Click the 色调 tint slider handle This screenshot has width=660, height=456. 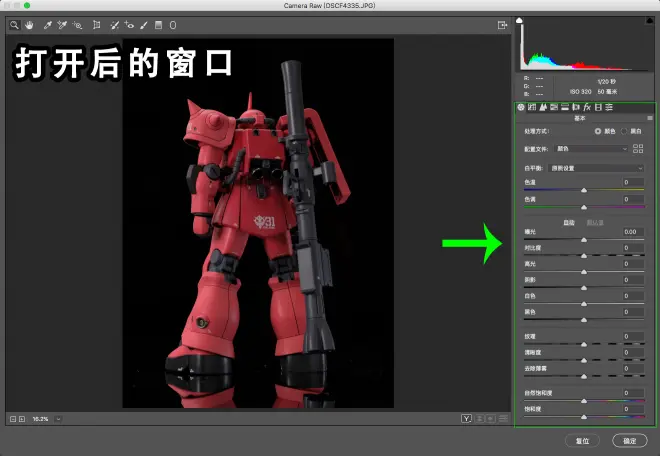584,207
